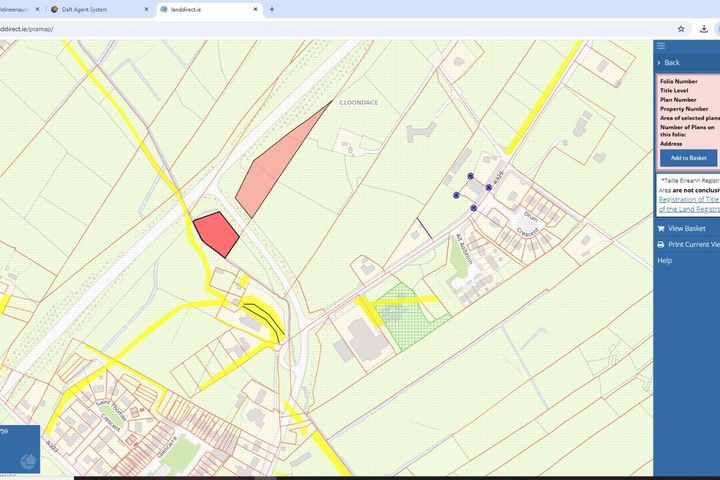Close the landdirect.ie tab
The height and width of the screenshot is (480, 720).
(x=255, y=9)
